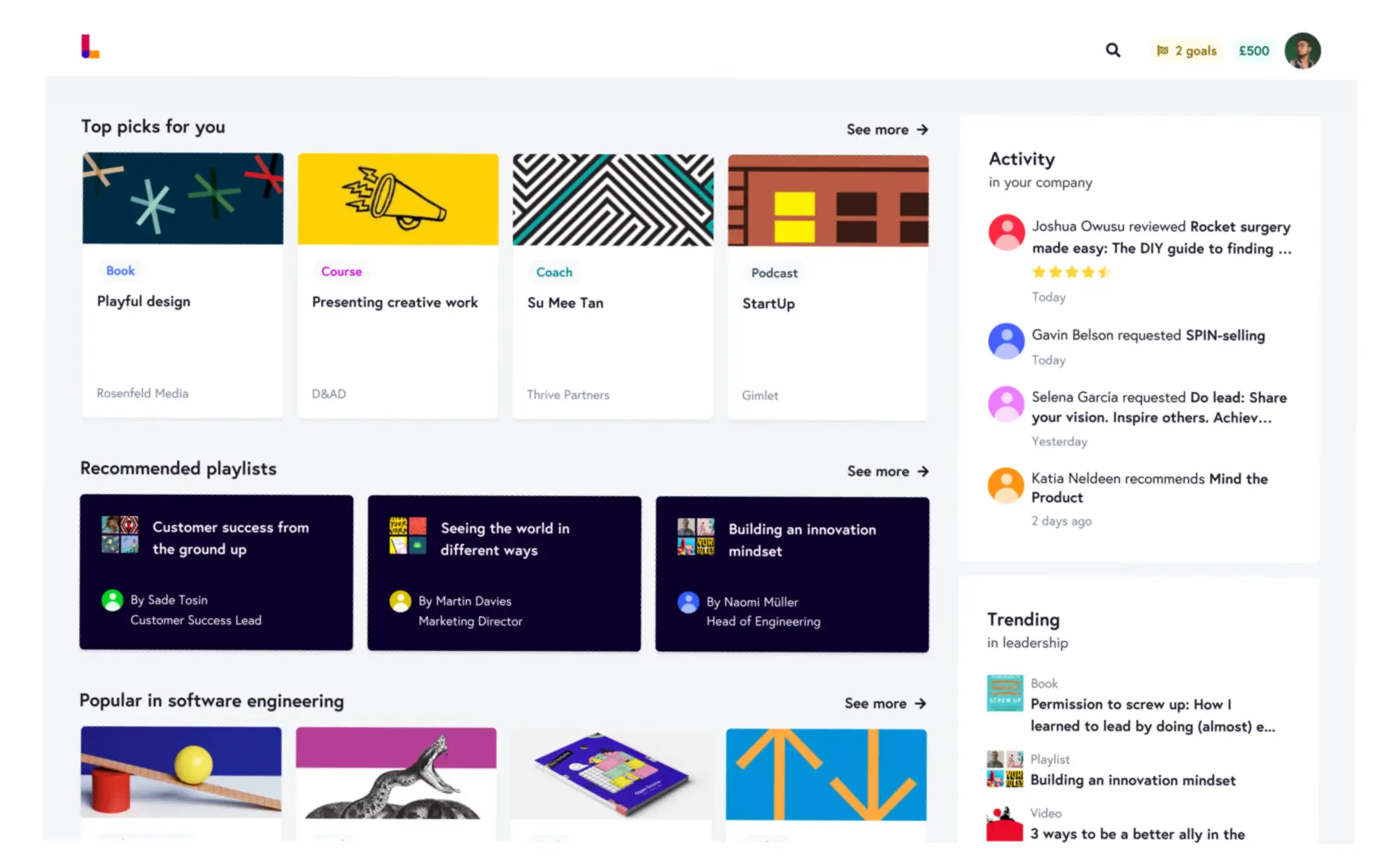1400x861 pixels.
Task: Click the See more arrow for Top picks
Action: (888, 129)
